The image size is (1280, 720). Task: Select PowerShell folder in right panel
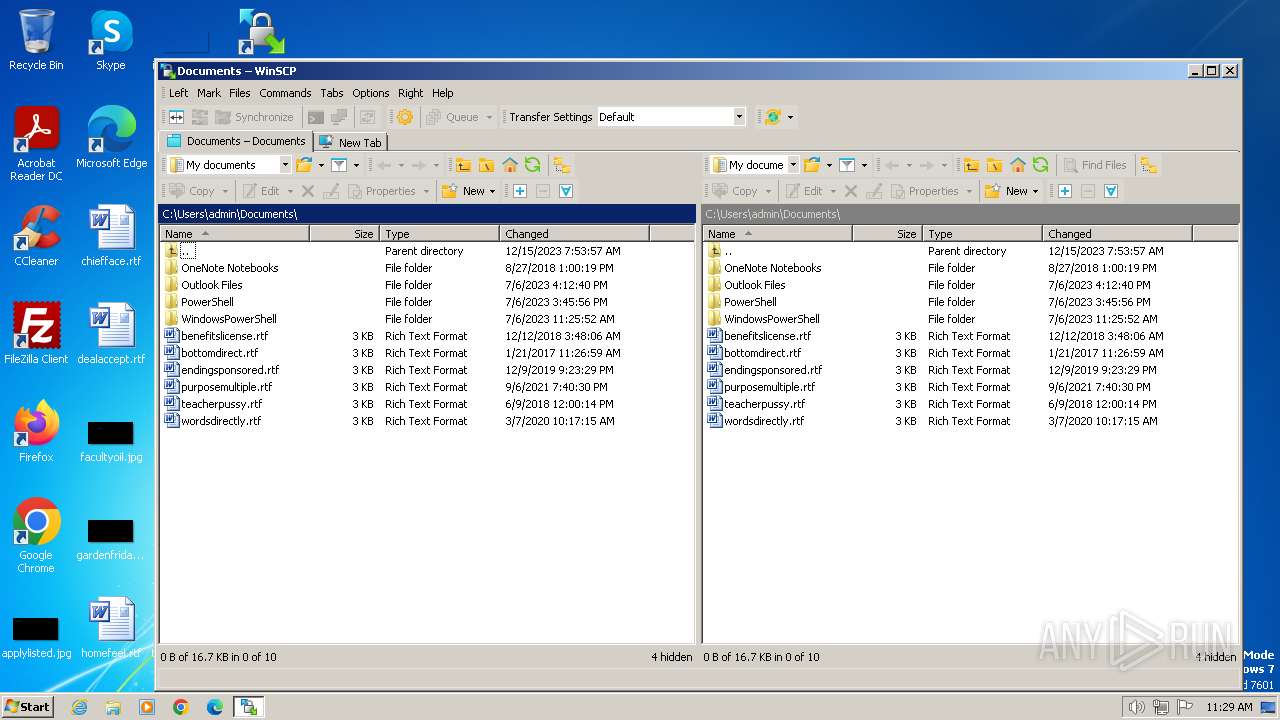(750, 302)
